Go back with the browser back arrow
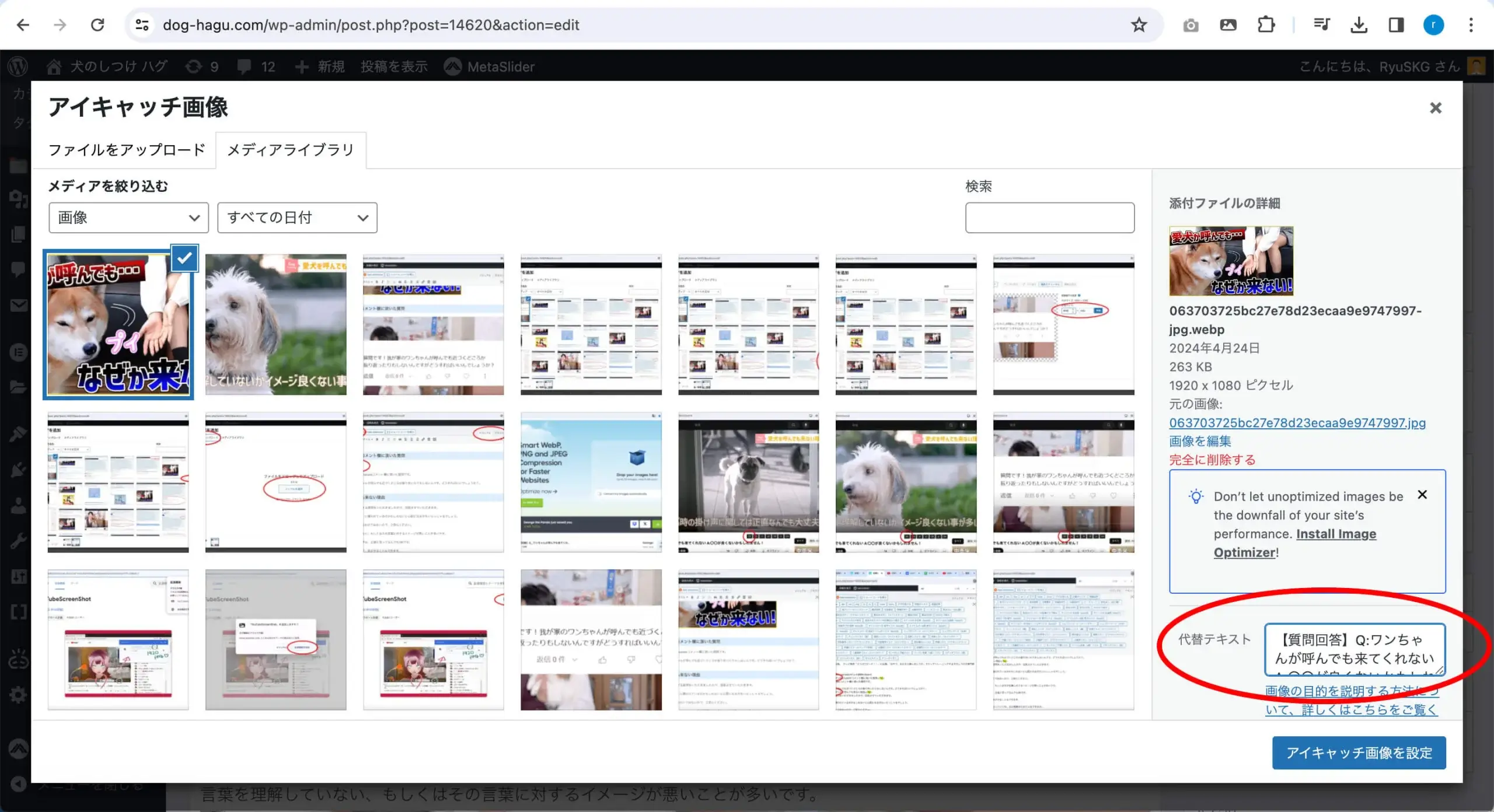 click(23, 25)
